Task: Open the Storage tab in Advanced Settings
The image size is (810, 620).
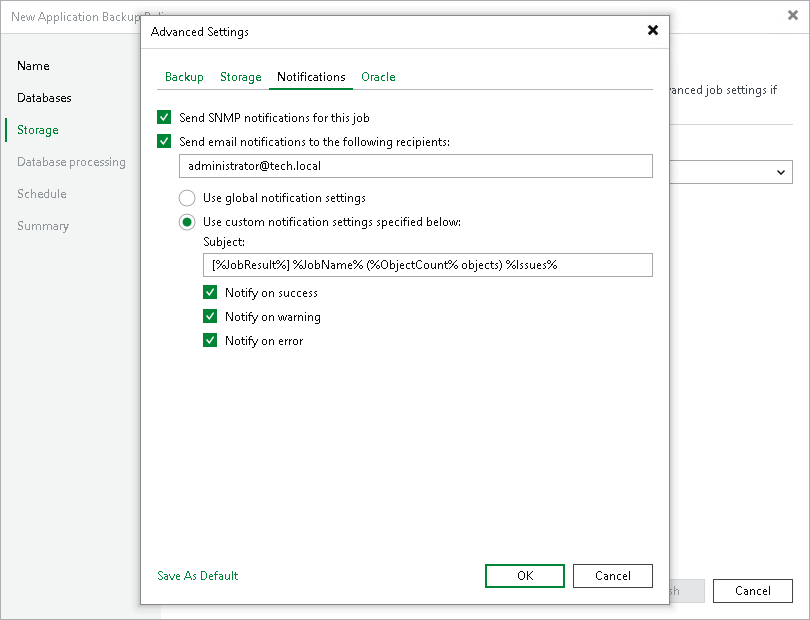Action: pyautogui.click(x=240, y=76)
